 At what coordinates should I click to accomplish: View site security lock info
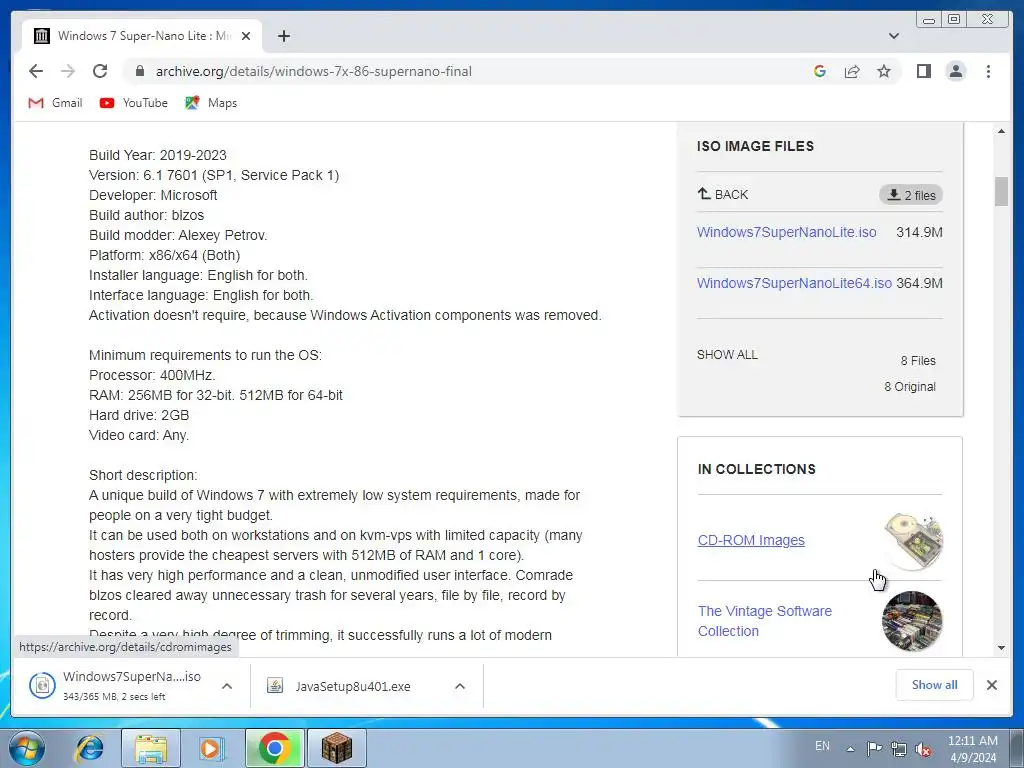(x=139, y=71)
